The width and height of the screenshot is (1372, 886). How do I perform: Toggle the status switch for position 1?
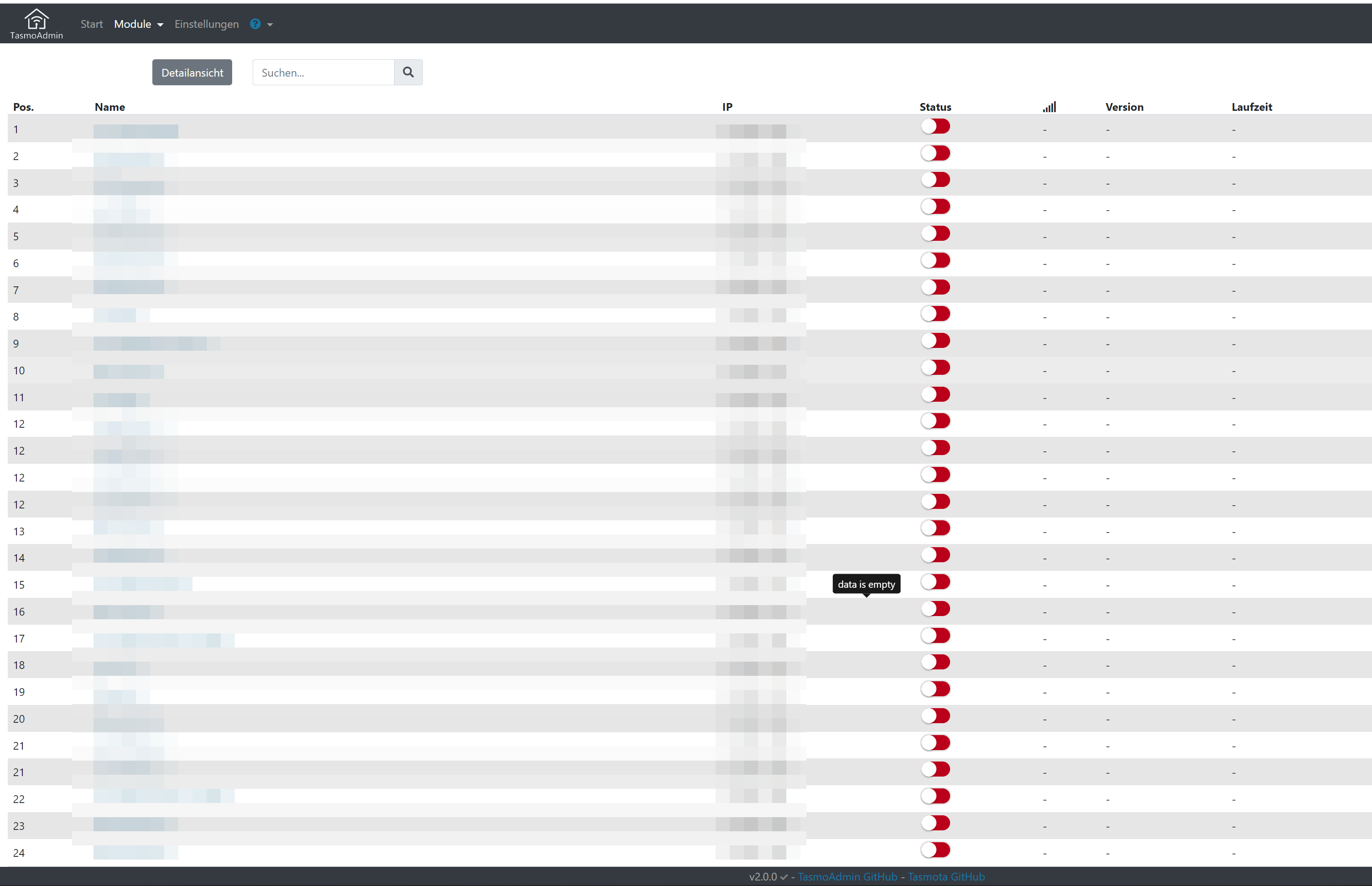pos(935,126)
